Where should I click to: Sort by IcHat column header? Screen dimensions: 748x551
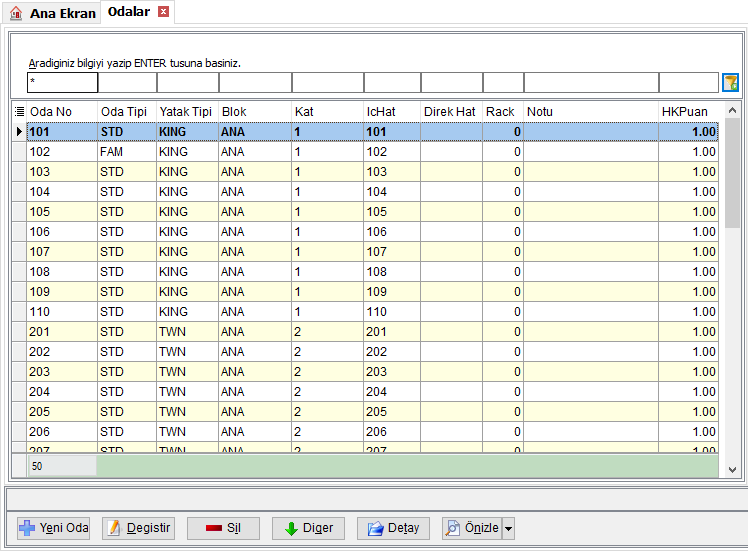(x=392, y=112)
